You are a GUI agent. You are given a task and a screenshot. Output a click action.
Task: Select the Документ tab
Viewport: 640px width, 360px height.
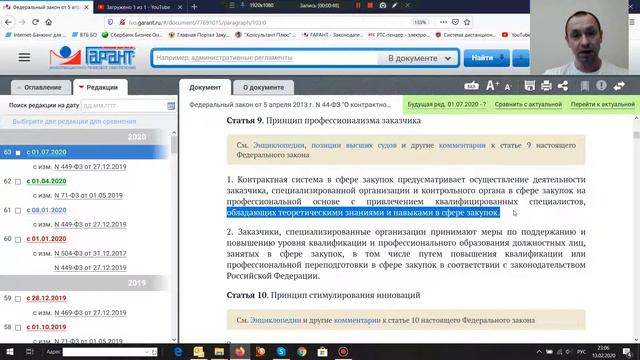tap(205, 87)
